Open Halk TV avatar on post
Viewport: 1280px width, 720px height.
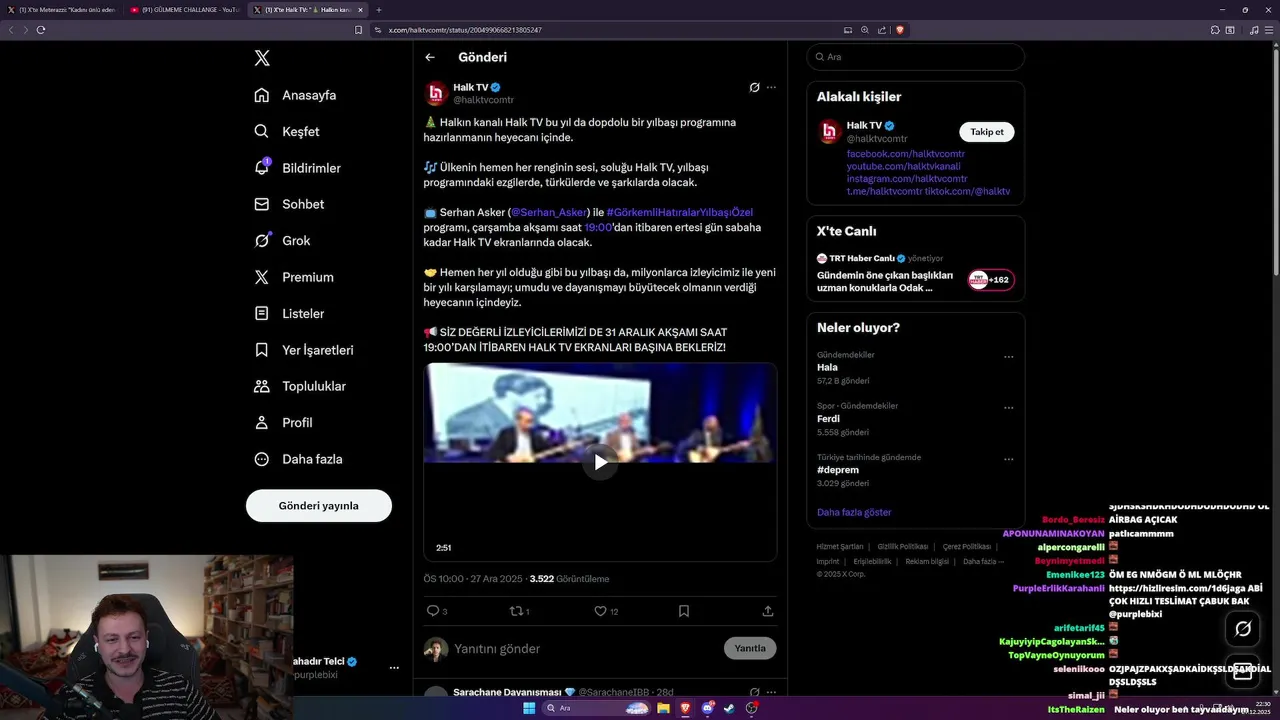(436, 94)
